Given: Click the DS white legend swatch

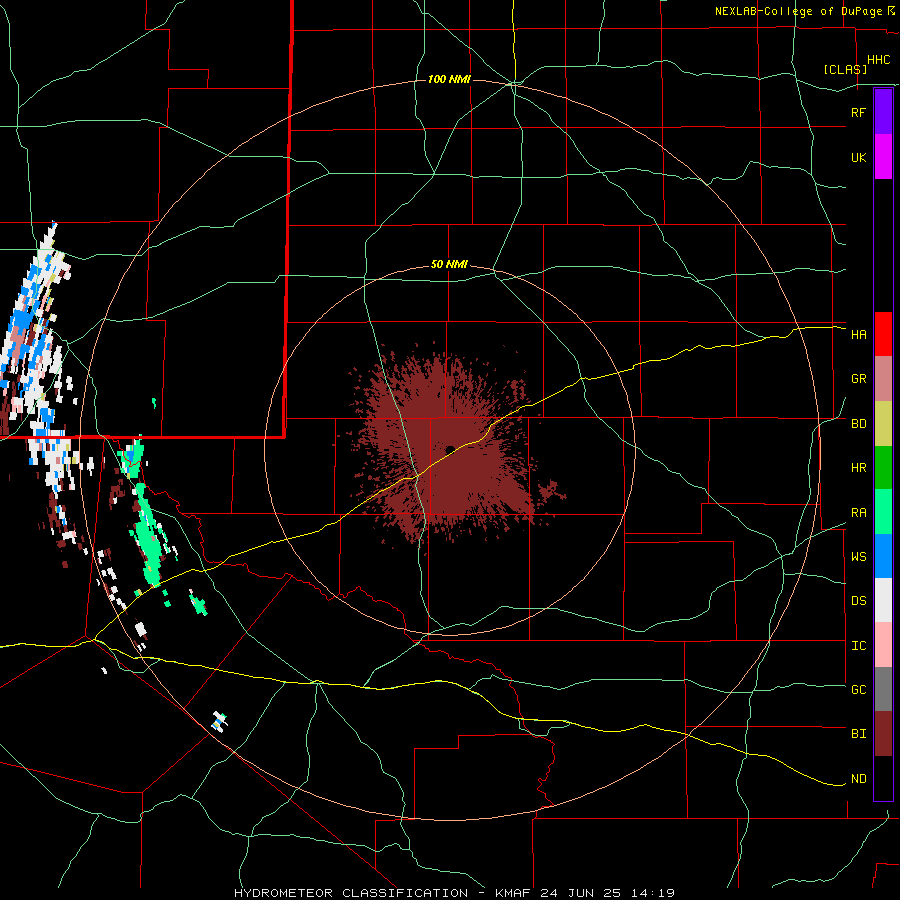Looking at the screenshot, I should (x=883, y=600).
